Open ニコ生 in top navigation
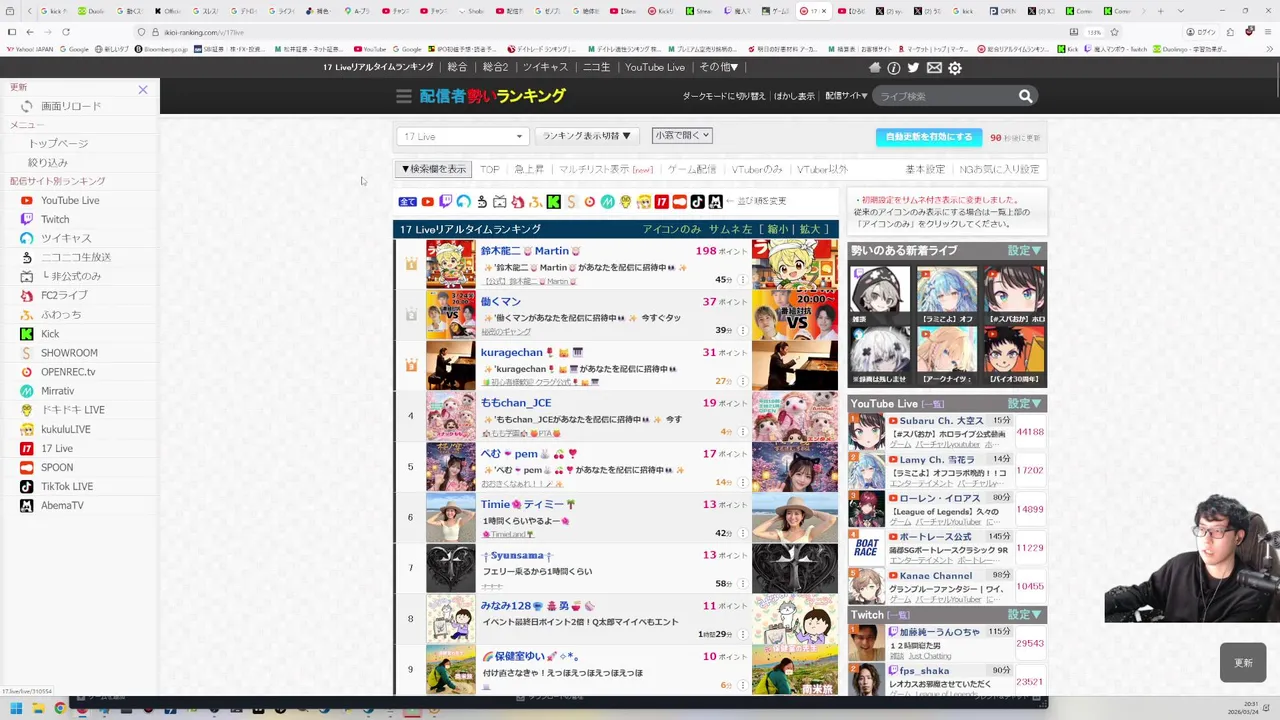The width and height of the screenshot is (1280, 720). pyautogui.click(x=597, y=67)
